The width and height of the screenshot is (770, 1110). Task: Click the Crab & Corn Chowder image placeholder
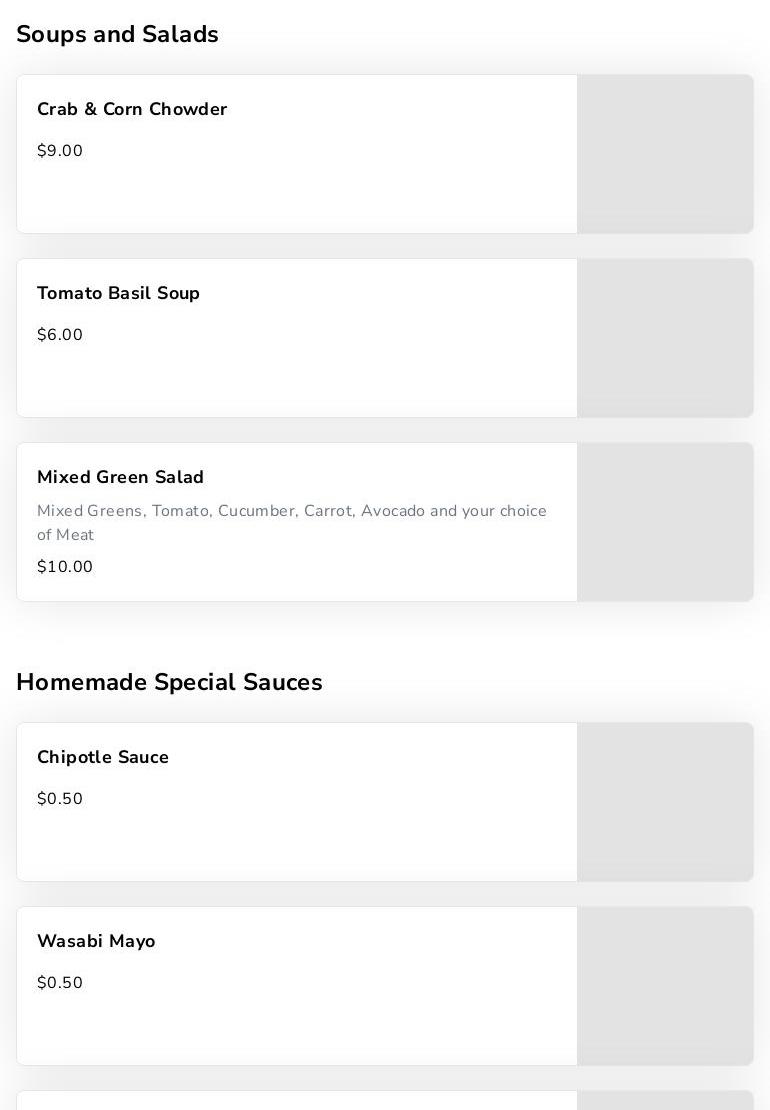(665, 154)
